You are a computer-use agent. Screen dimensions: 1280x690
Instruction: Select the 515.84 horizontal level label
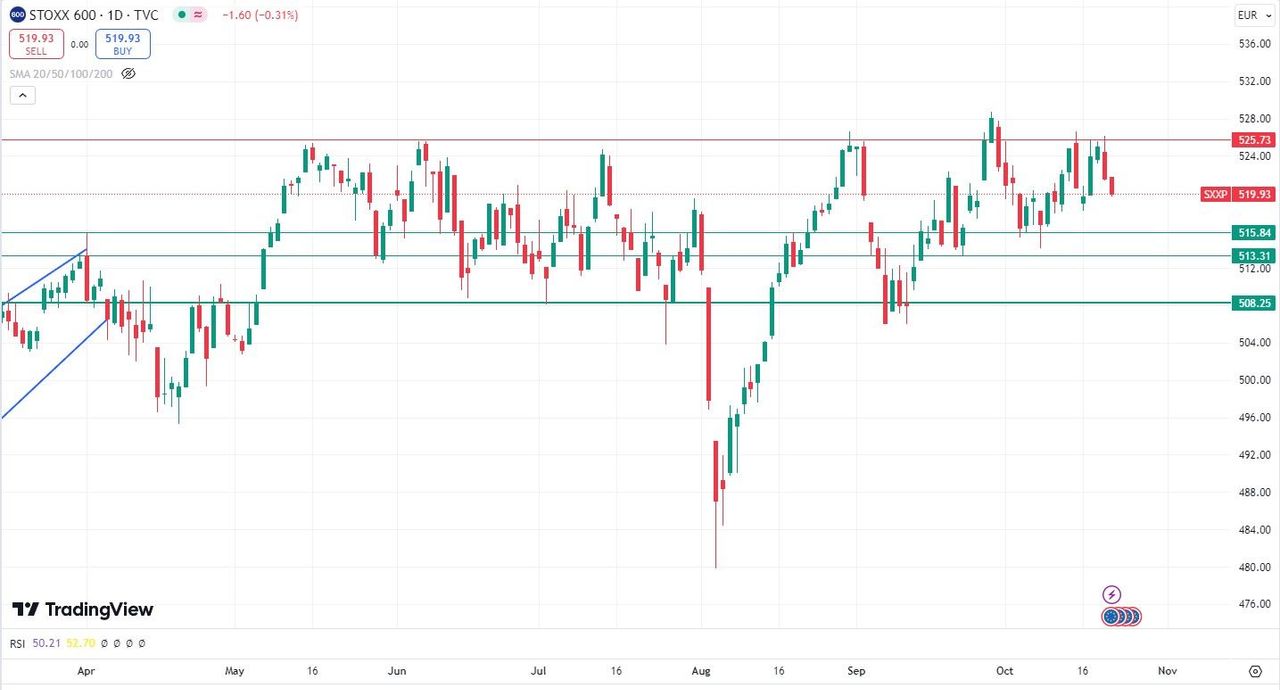click(x=1253, y=232)
